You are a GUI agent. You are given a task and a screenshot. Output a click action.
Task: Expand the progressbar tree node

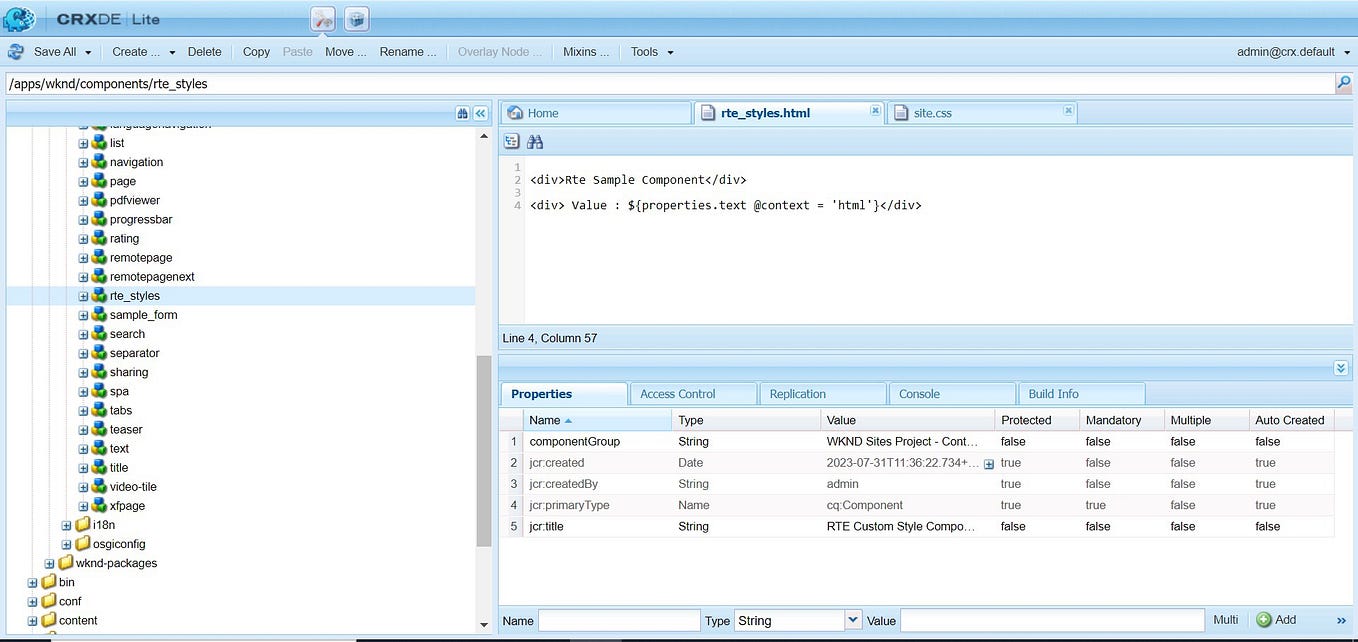pyautogui.click(x=84, y=219)
